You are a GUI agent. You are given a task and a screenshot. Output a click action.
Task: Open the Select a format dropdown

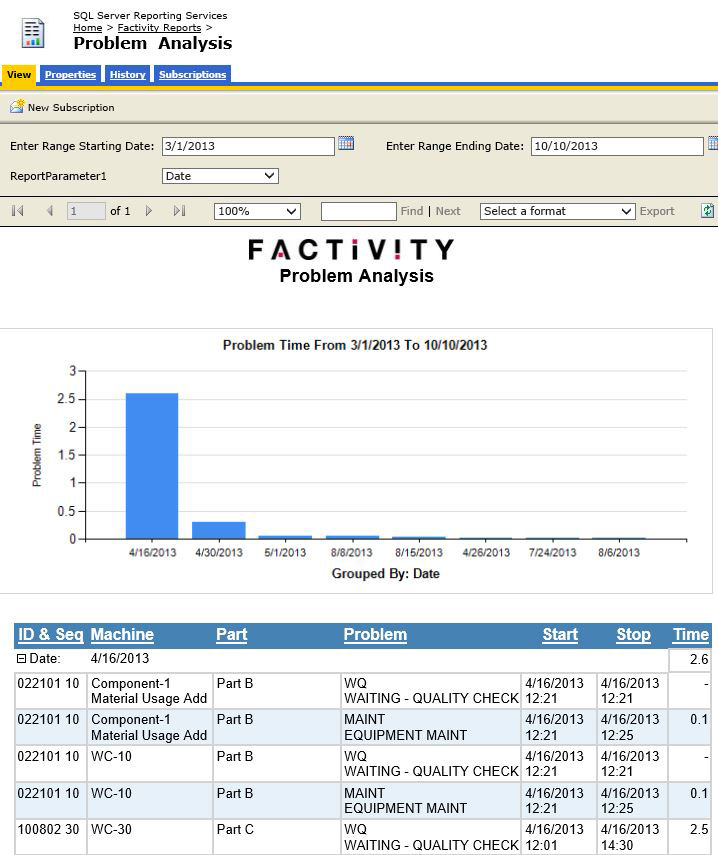[557, 212]
